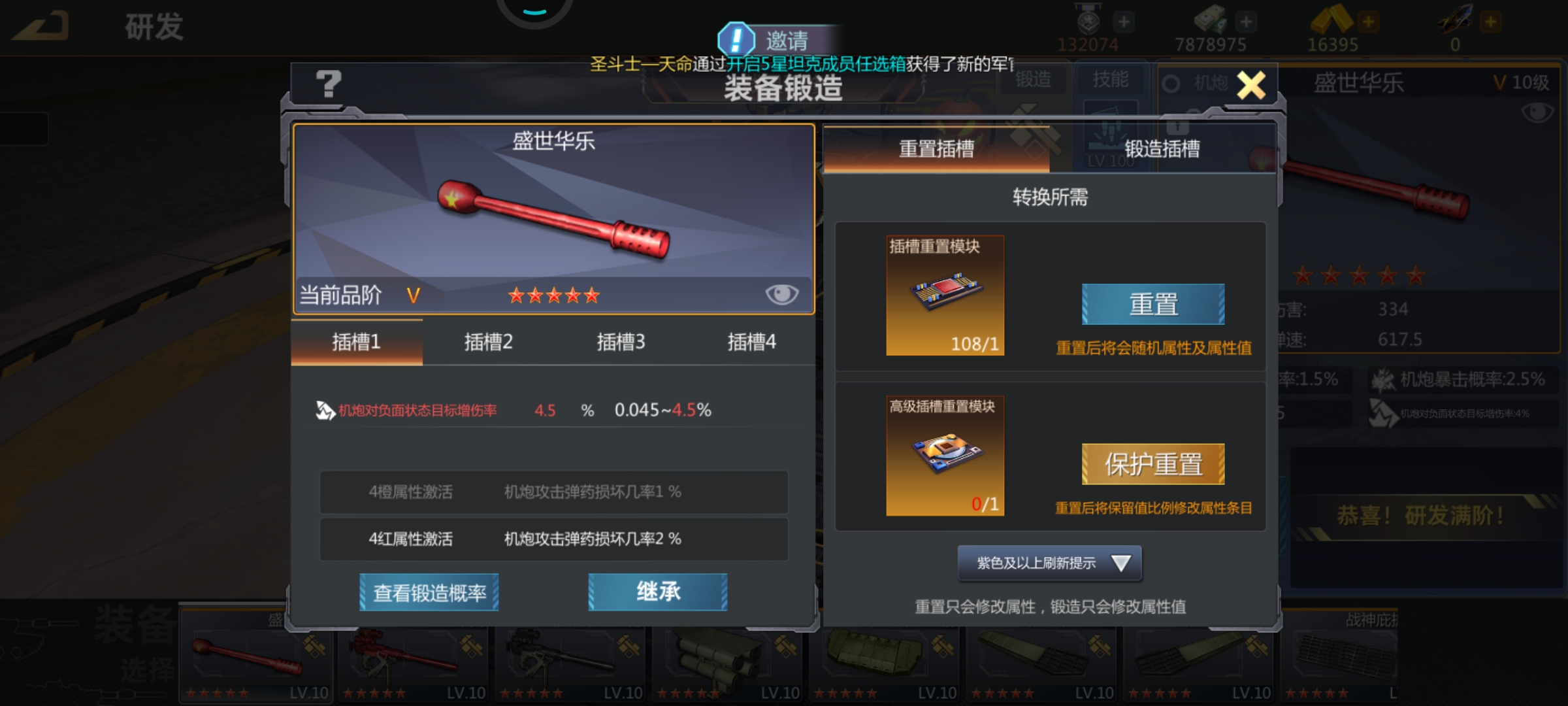Switch to the 插槽2 tab

click(x=488, y=342)
